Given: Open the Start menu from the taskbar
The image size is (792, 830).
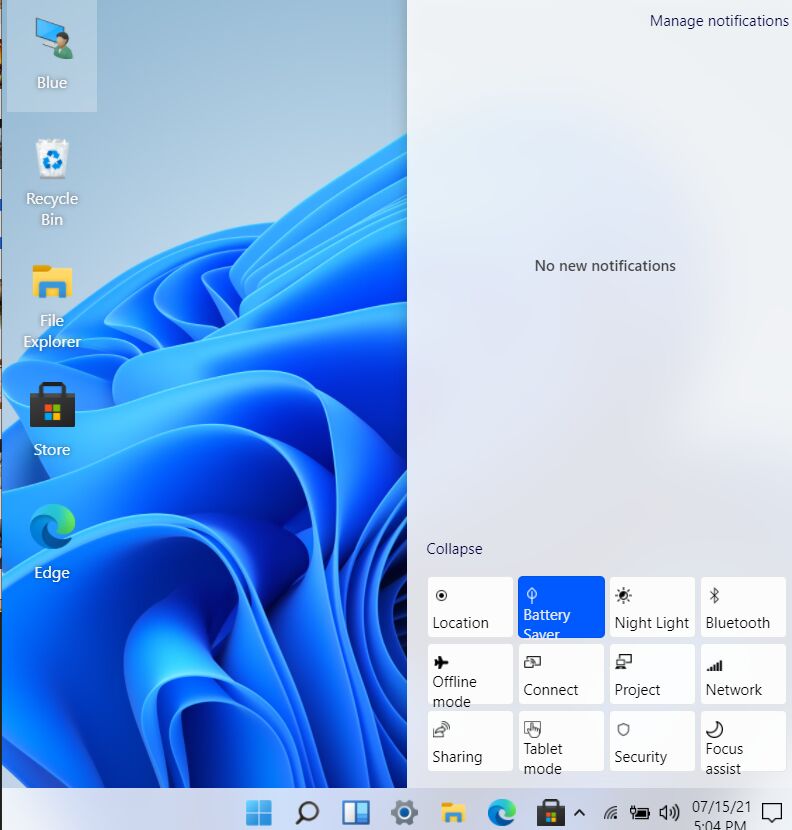Looking at the screenshot, I should (259, 811).
